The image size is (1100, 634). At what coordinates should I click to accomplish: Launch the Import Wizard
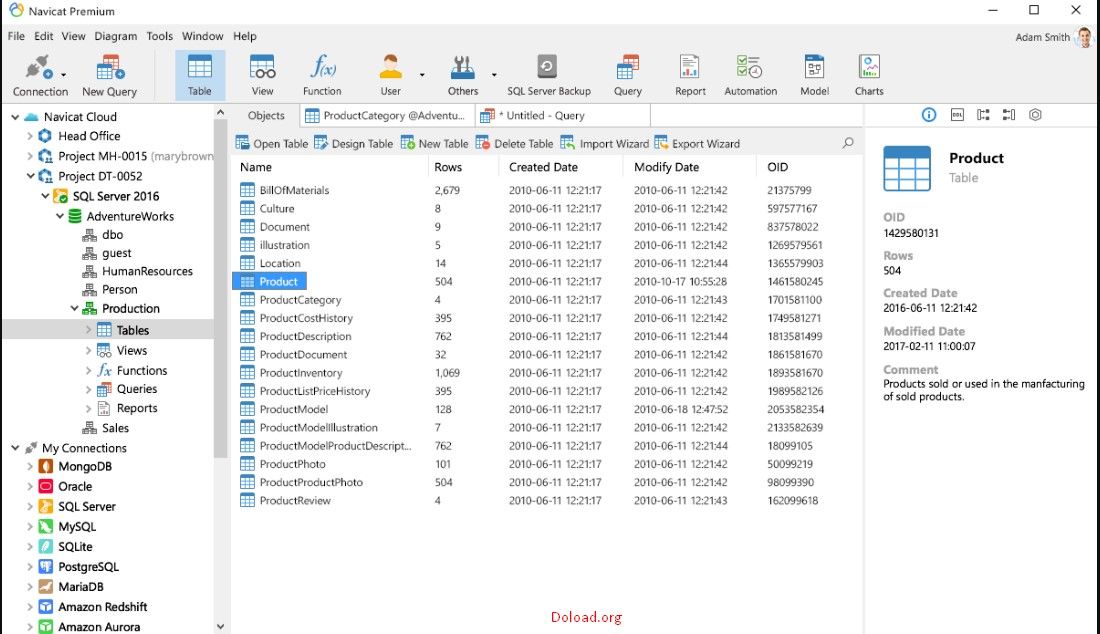pos(605,143)
